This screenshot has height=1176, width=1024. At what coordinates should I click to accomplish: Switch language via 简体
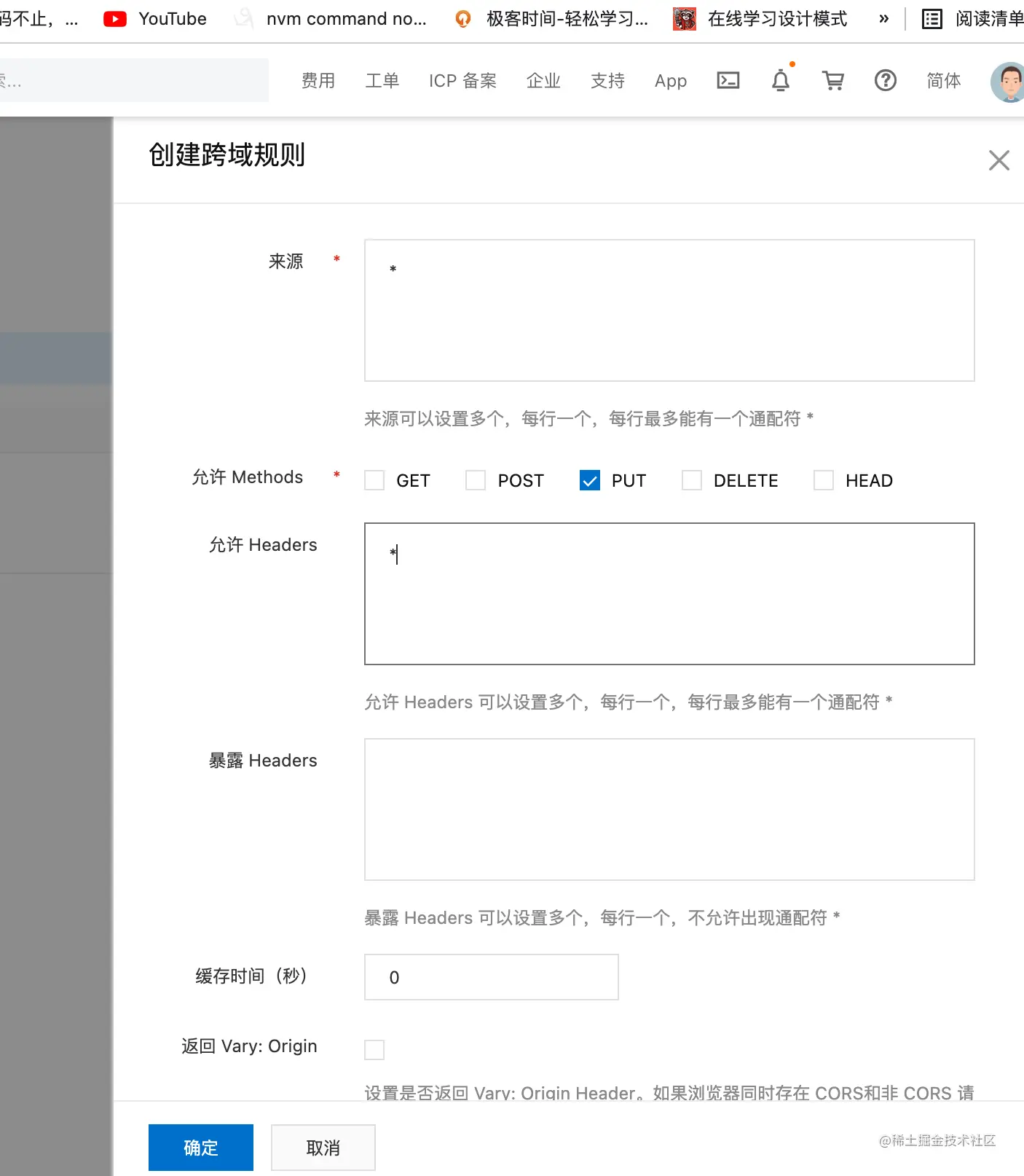coord(944,81)
